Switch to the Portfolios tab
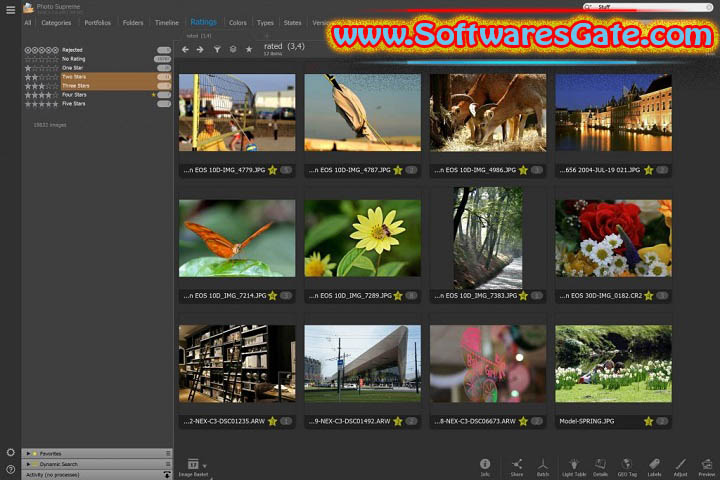This screenshot has width=720, height=480. (97, 23)
